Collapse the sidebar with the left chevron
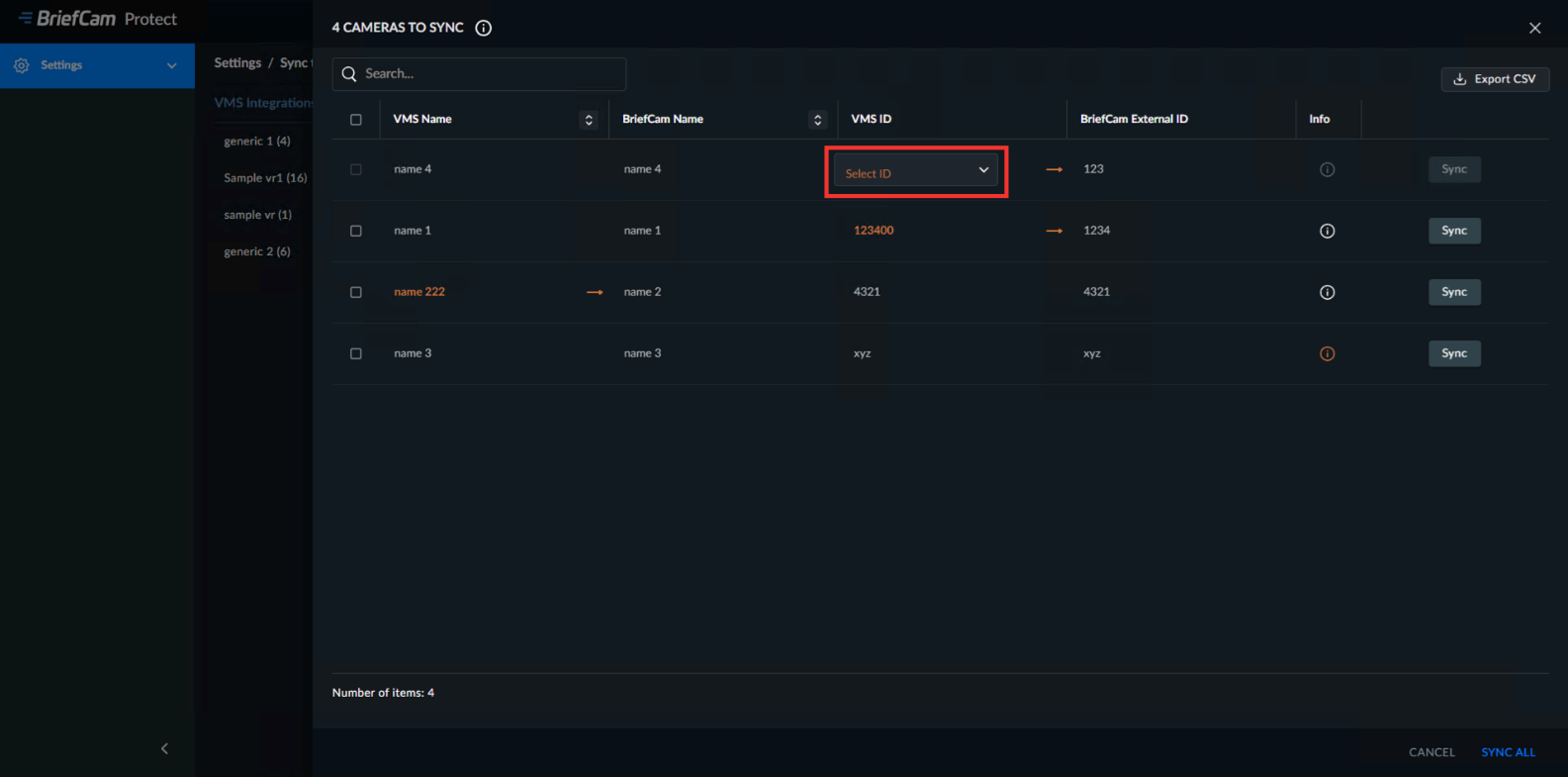 165,748
